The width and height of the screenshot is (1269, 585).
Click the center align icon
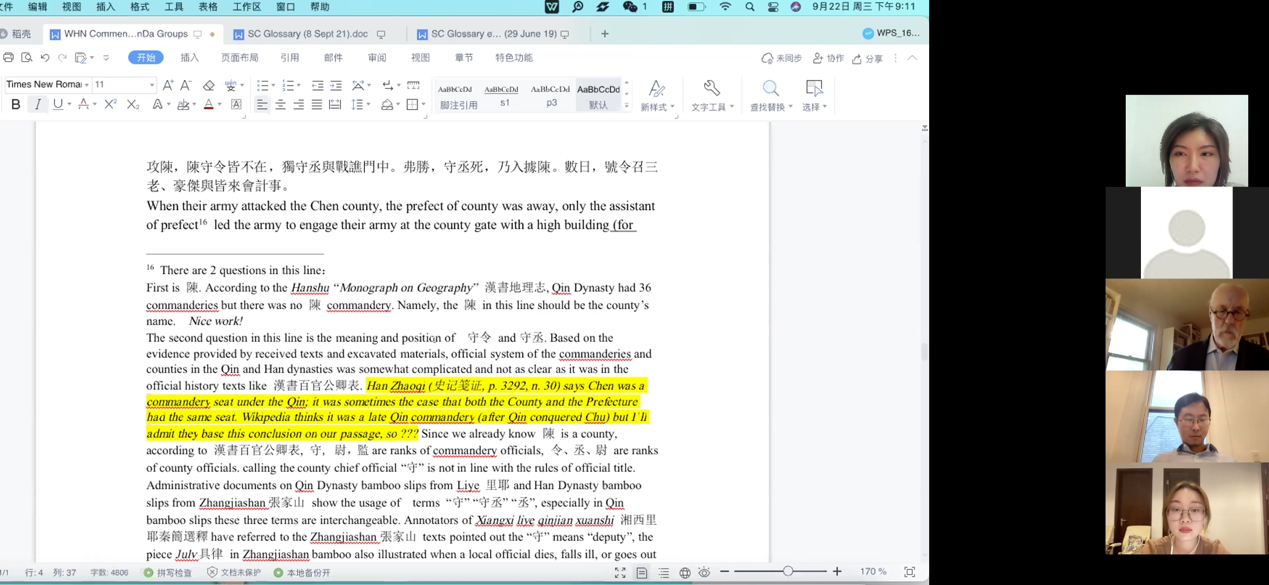(x=280, y=104)
